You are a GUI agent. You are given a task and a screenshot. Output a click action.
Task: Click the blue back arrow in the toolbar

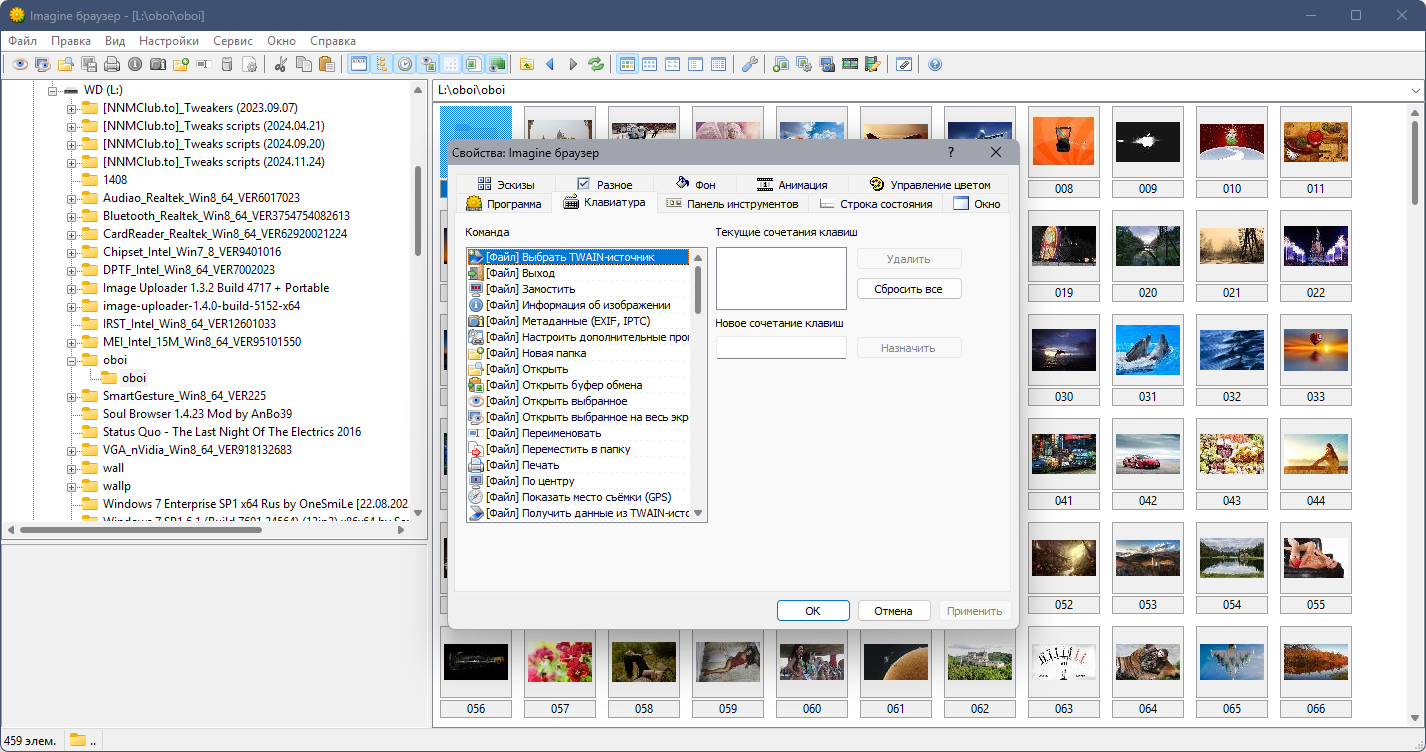[x=550, y=65]
